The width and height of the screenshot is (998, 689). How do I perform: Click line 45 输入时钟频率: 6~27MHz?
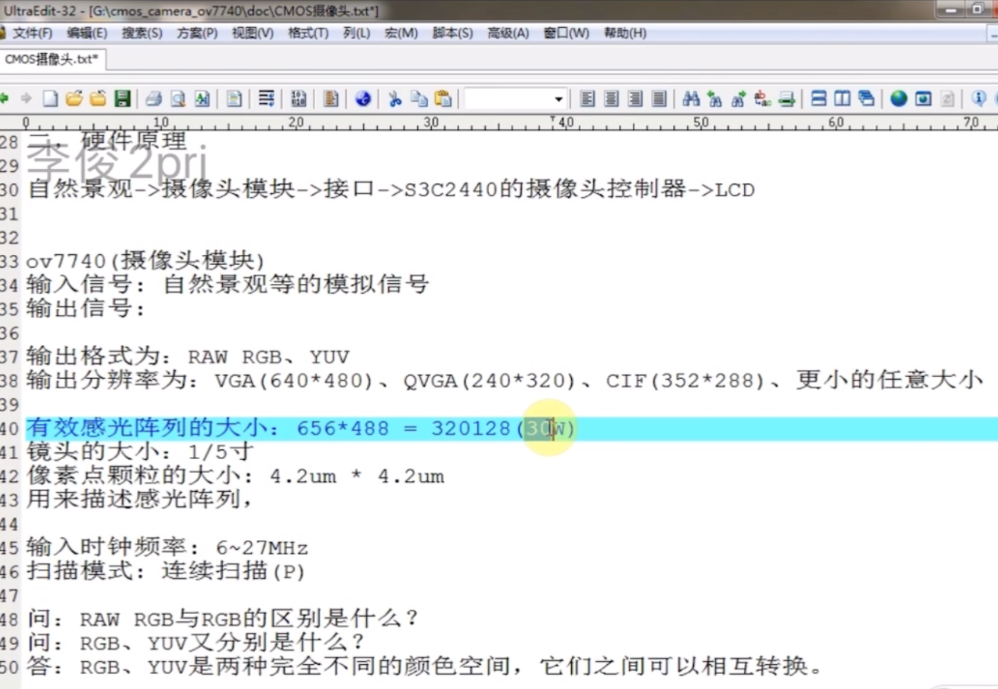(167, 547)
